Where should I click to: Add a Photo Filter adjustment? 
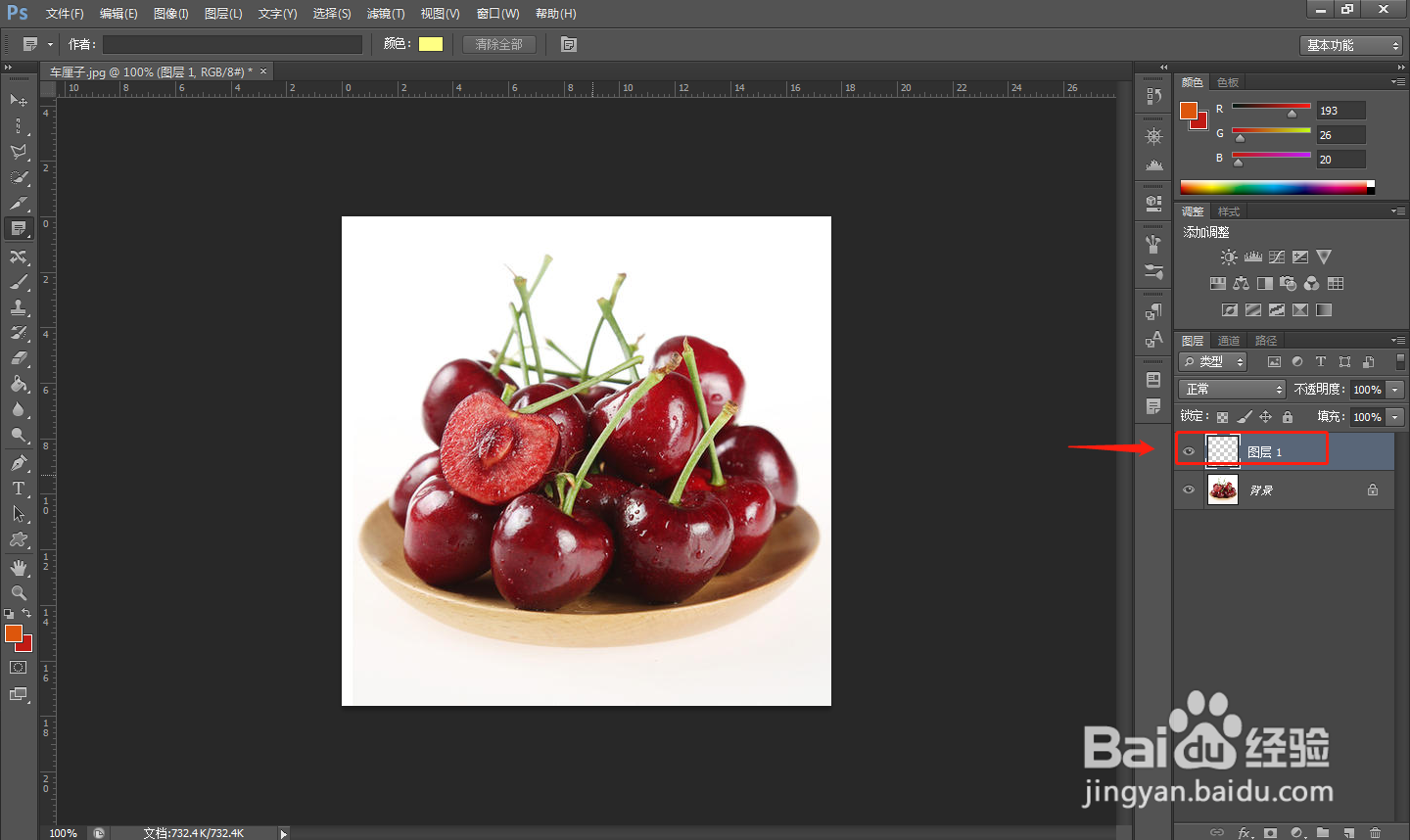point(1289,284)
